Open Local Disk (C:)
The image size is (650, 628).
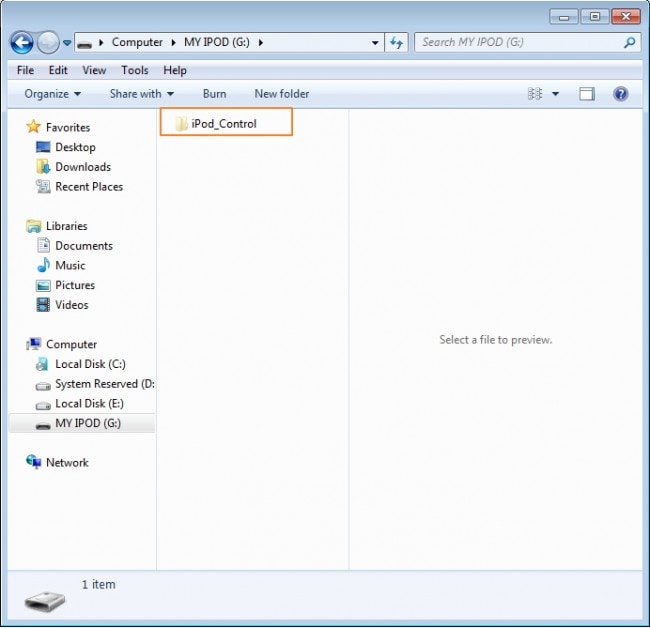tap(90, 364)
